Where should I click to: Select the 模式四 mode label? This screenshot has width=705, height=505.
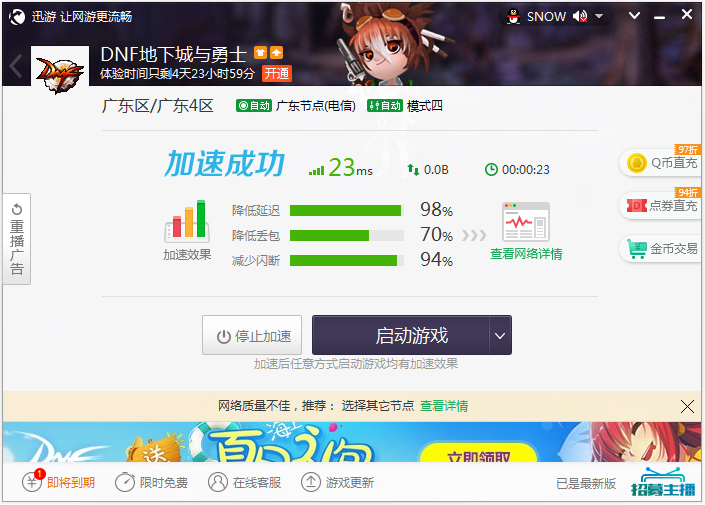click(x=424, y=106)
